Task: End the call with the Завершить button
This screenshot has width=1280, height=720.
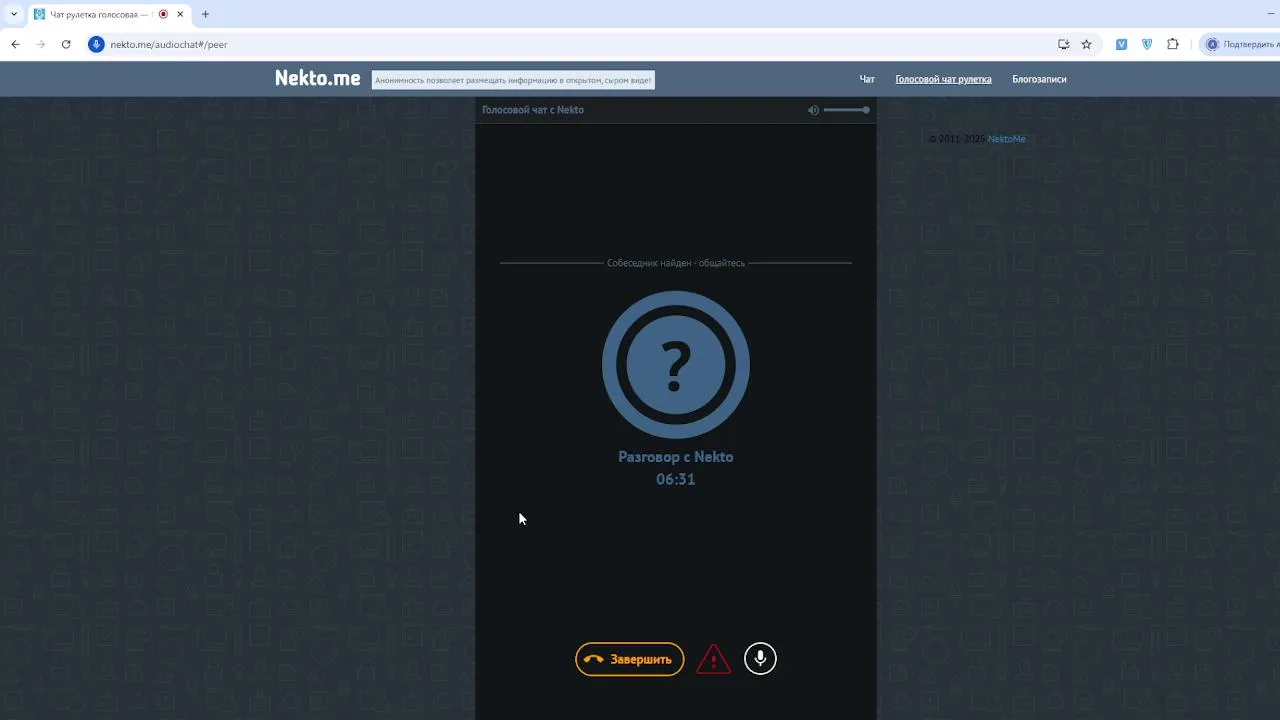Action: (630, 659)
